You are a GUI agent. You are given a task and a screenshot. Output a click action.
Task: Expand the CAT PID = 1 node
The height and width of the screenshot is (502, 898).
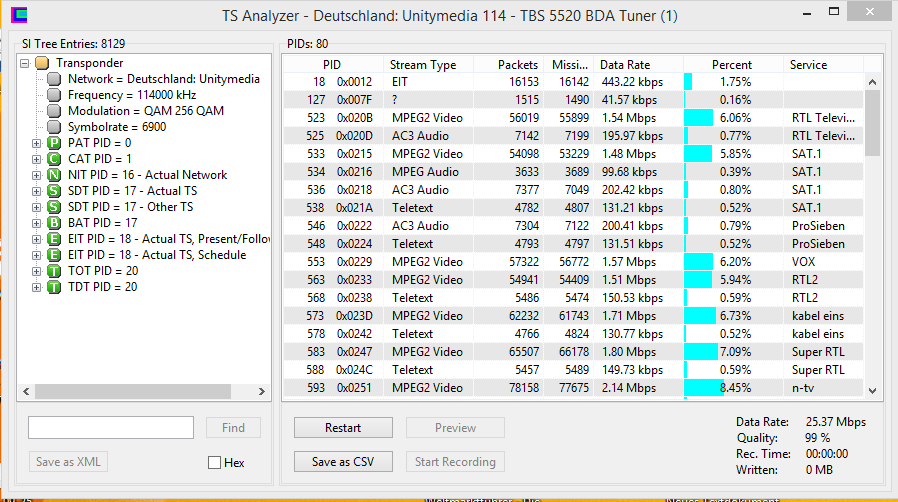(37, 159)
